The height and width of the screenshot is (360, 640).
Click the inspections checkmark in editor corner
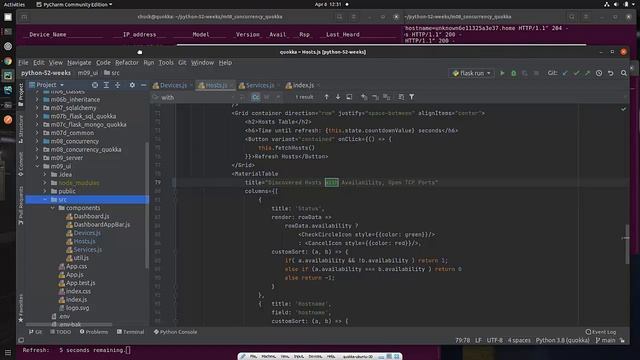(x=623, y=109)
